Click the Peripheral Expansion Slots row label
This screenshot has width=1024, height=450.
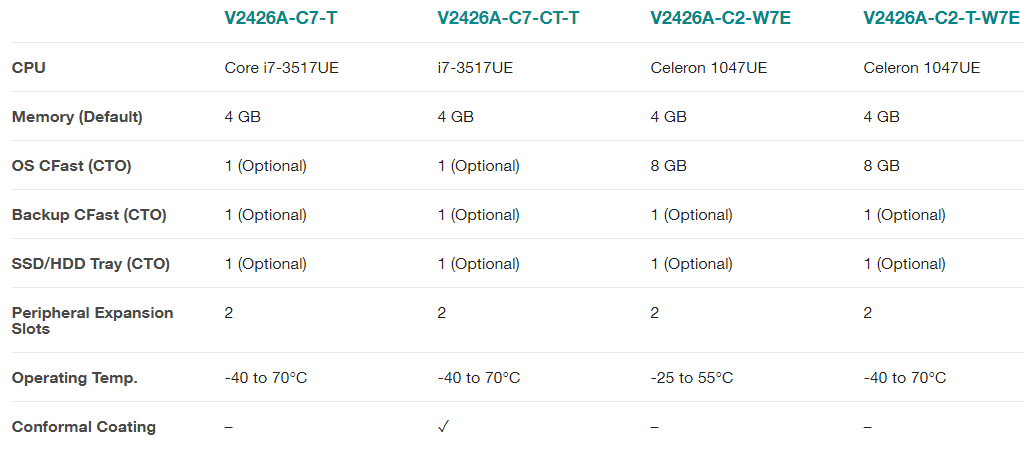[92, 320]
